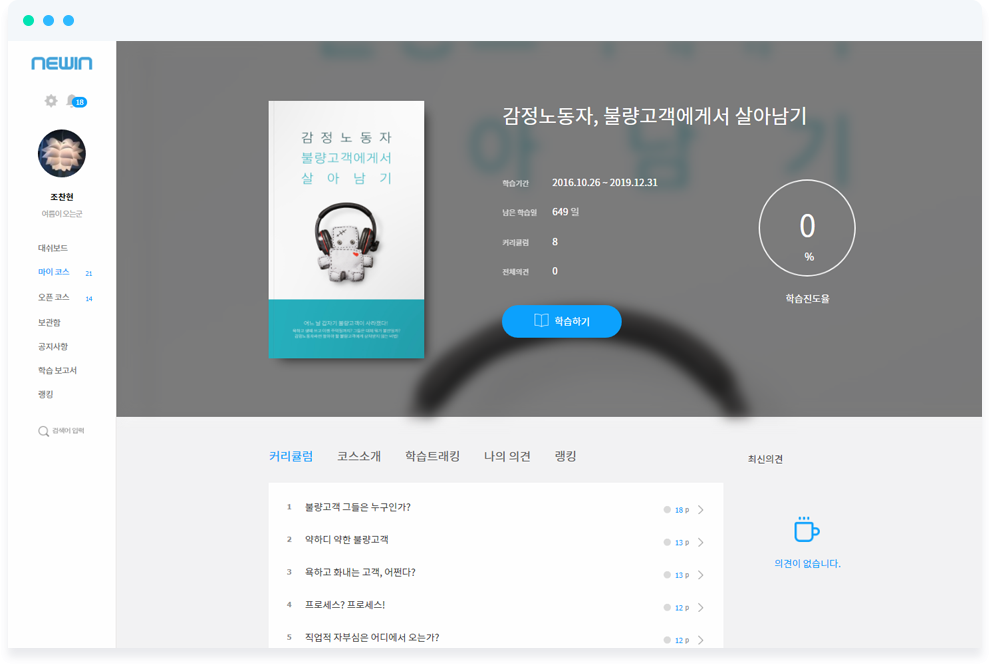This screenshot has height=665, width=990.
Task: Open the settings gear icon in sidebar
Action: 51,100
